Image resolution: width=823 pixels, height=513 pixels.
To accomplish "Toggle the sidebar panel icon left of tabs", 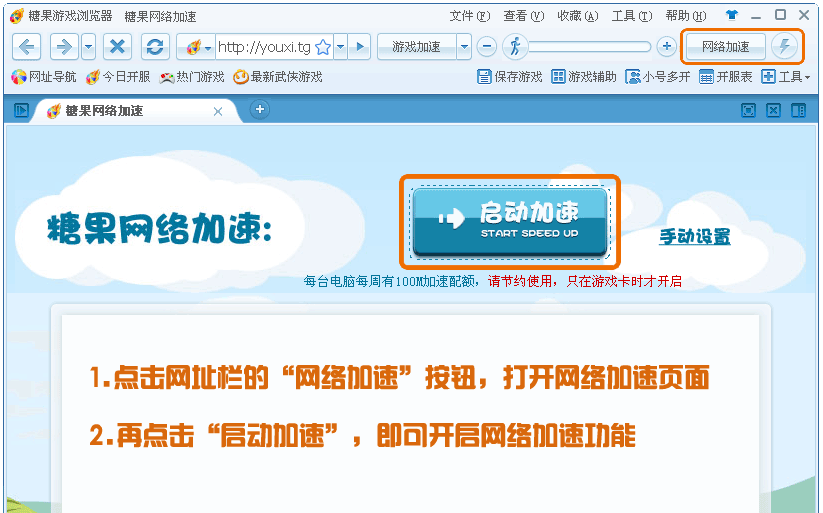I will 21,110.
